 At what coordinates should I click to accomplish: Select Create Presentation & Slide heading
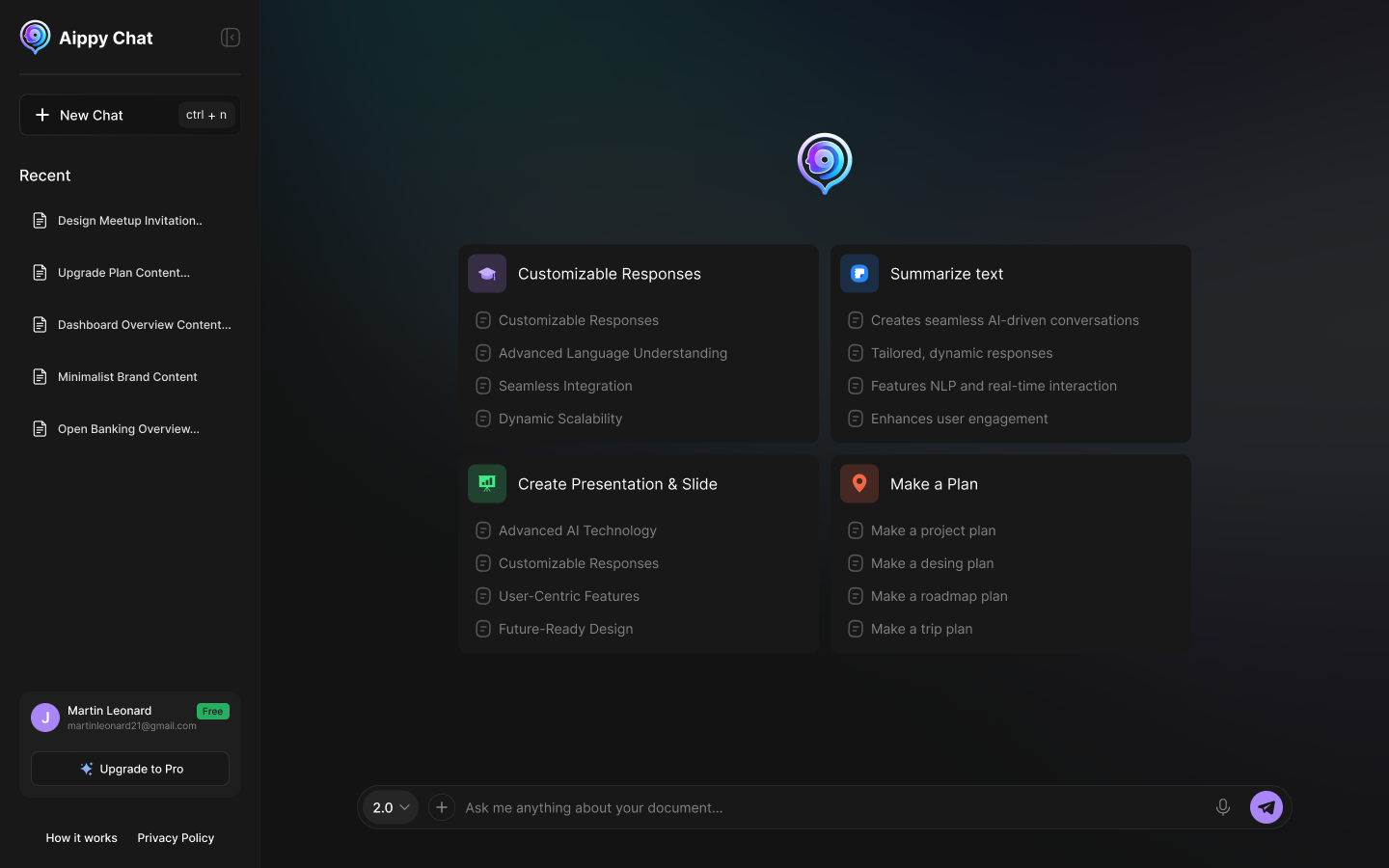617,484
